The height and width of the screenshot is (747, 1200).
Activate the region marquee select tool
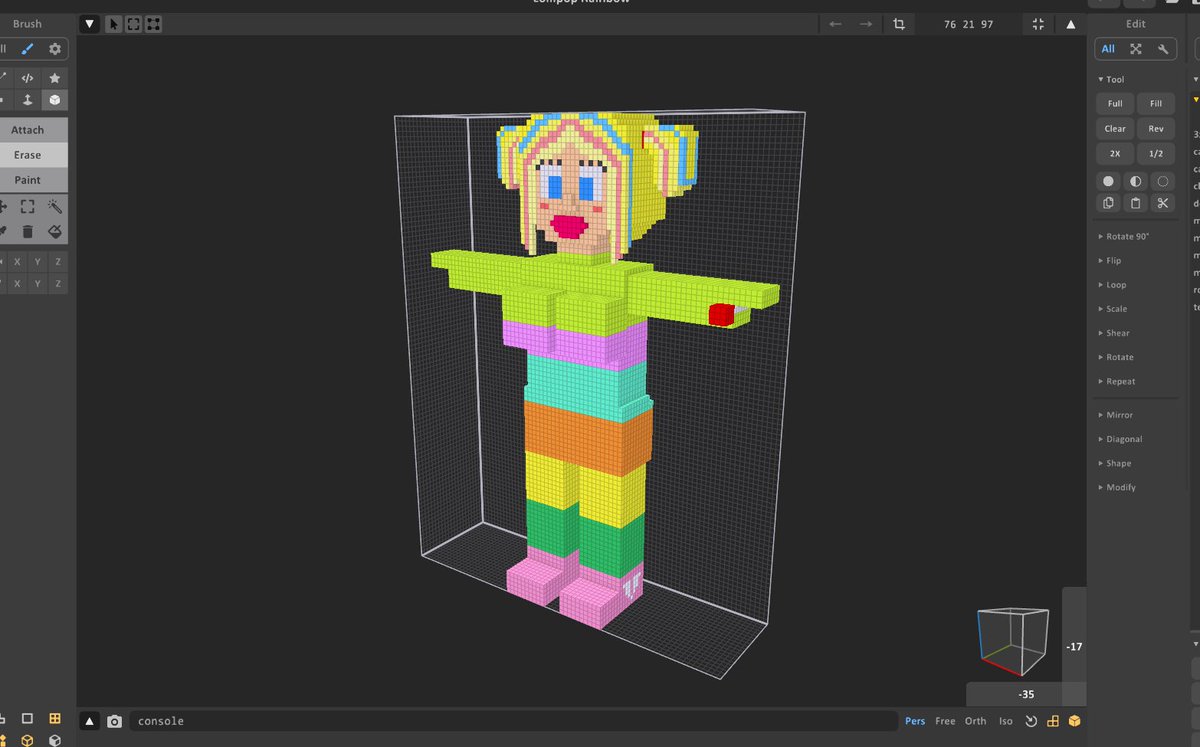(27, 207)
